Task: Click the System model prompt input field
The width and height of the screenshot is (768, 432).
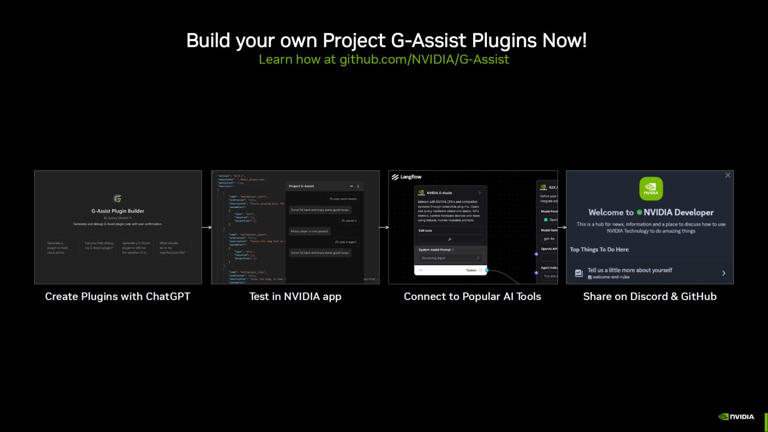Action: coord(450,256)
